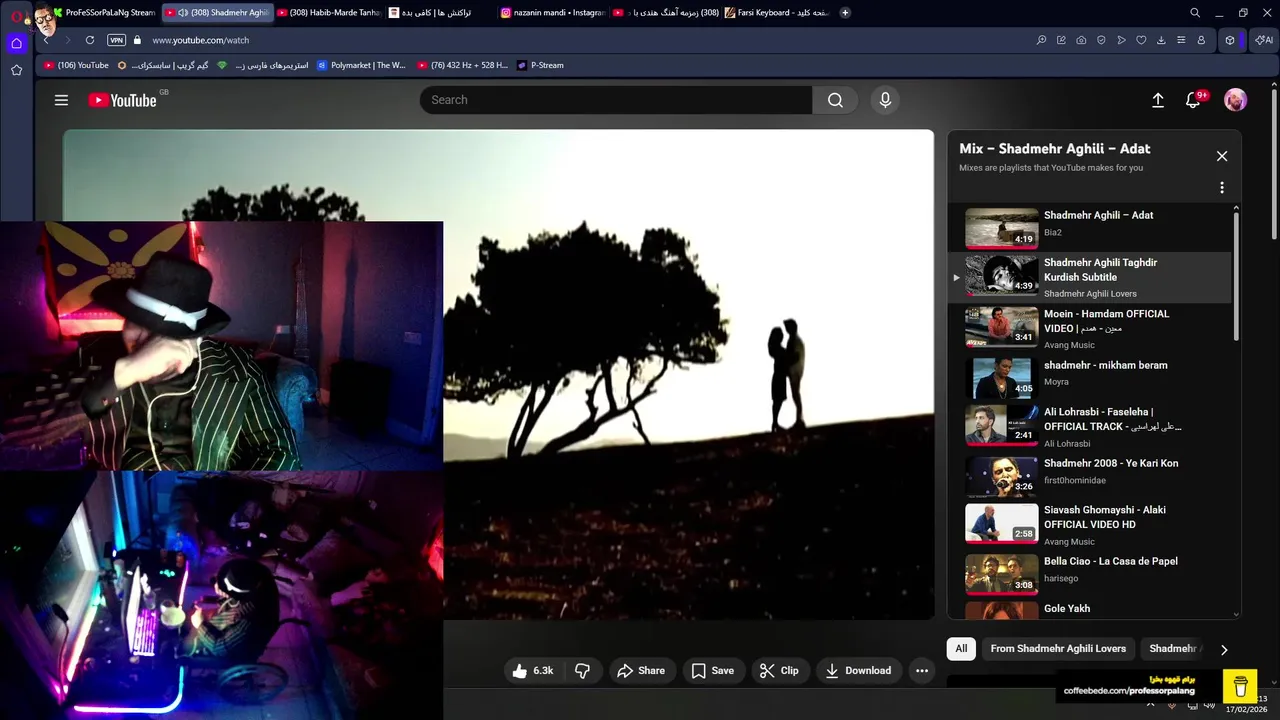The width and height of the screenshot is (1280, 720).
Task: Click the snapshot camera icon in toolbar
Action: pos(1081,40)
